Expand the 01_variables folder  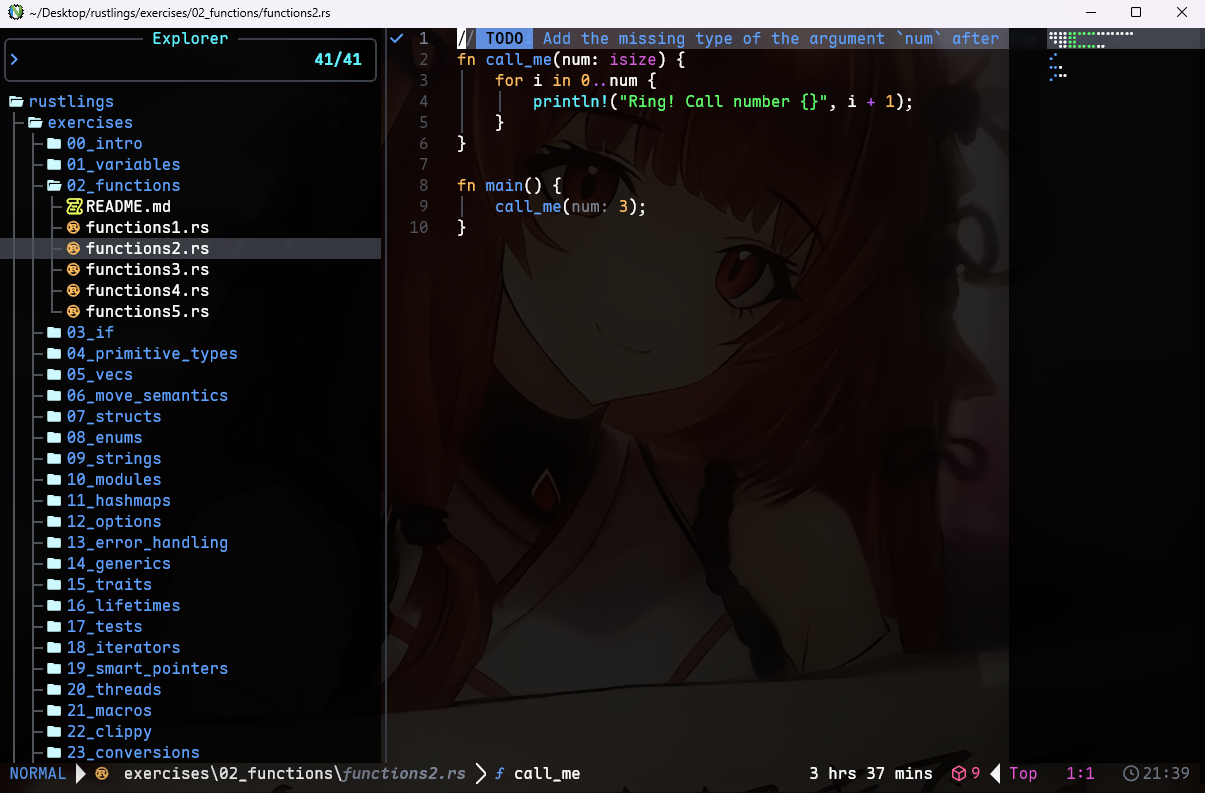click(124, 165)
